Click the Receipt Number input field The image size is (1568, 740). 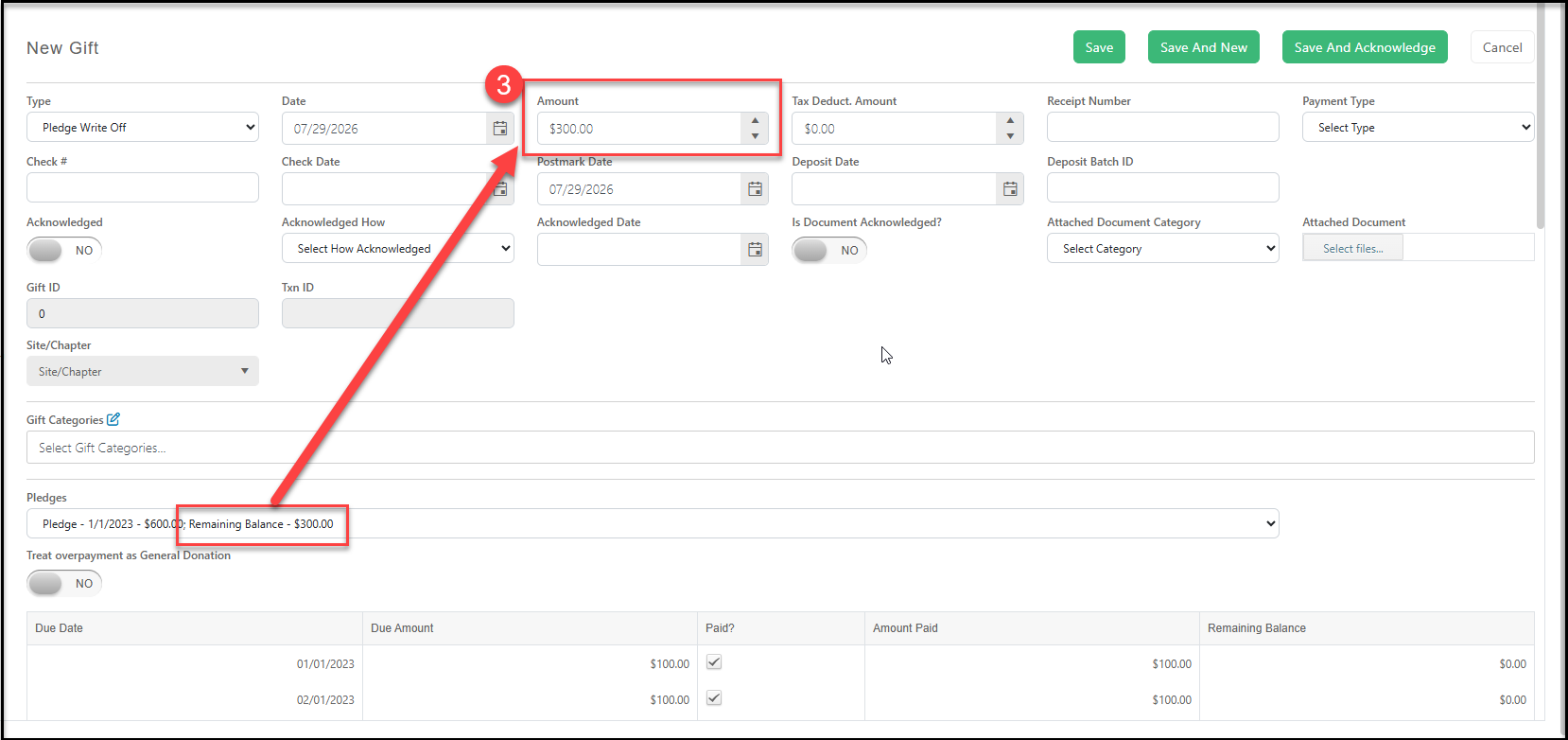[x=1163, y=128]
